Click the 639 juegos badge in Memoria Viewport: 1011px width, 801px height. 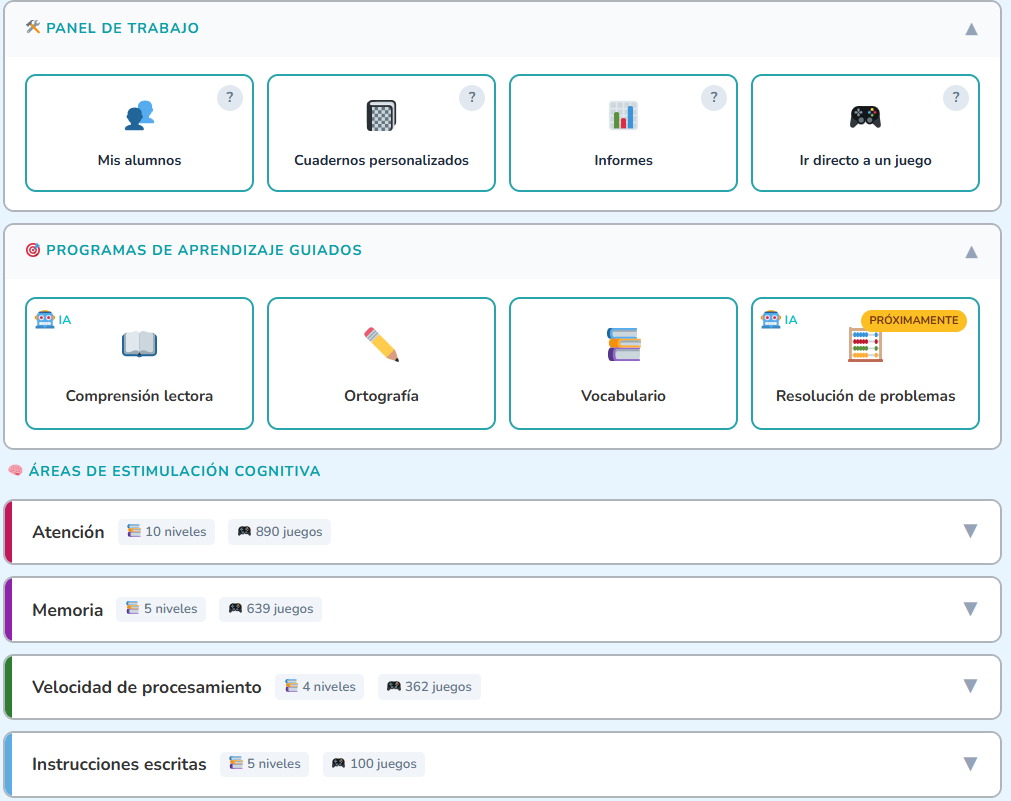tap(270, 609)
